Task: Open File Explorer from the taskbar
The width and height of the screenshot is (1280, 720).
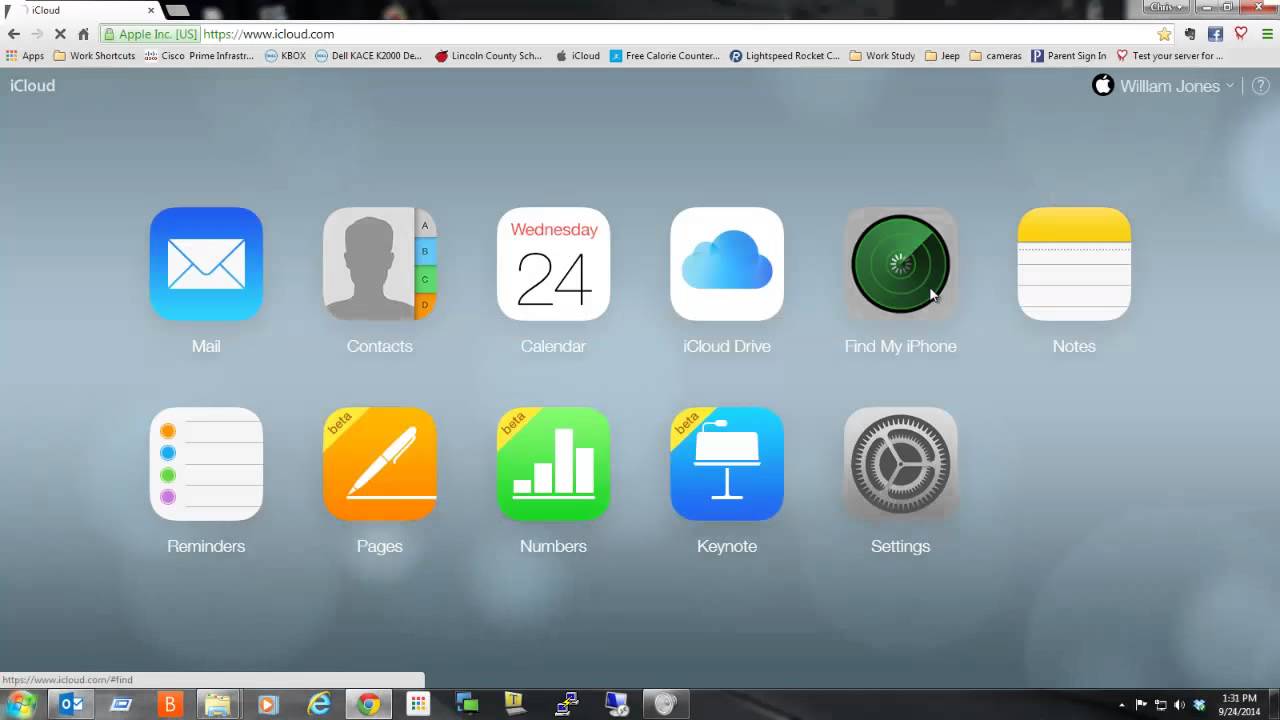Action: pos(218,704)
